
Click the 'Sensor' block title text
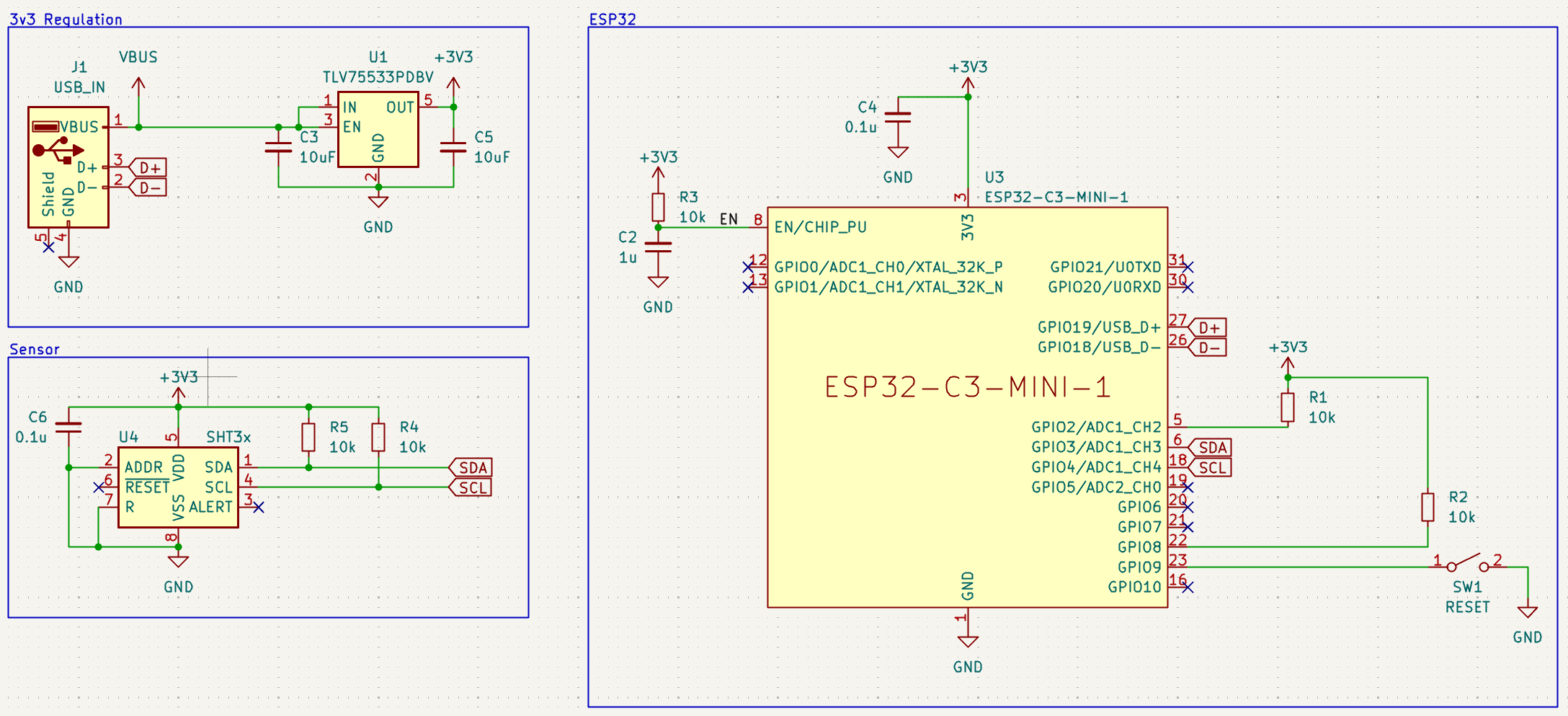pyautogui.click(x=35, y=349)
